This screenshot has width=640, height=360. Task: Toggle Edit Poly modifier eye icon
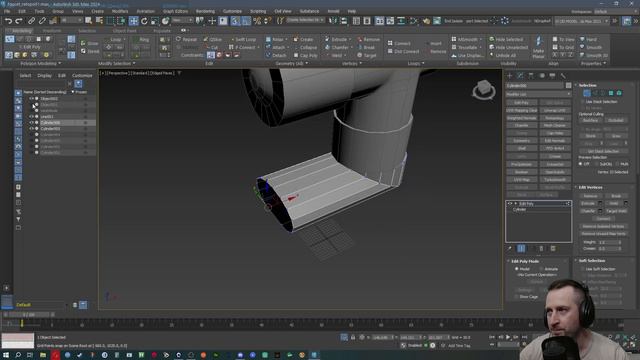click(509, 203)
